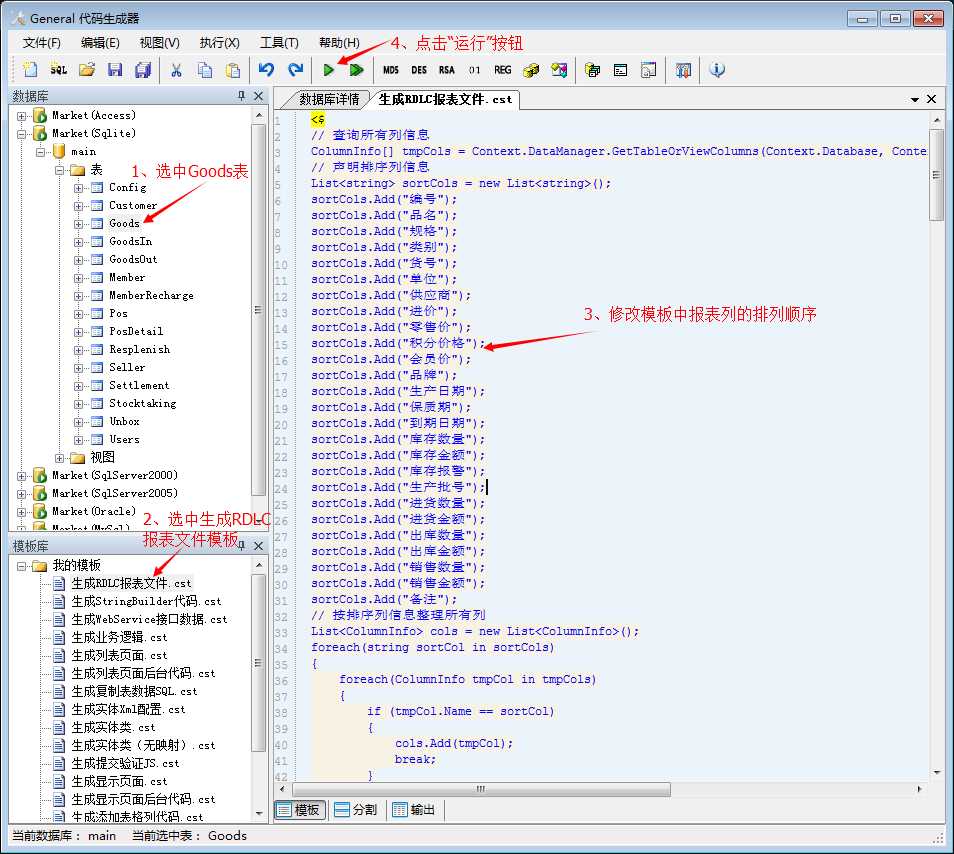The height and width of the screenshot is (854, 954).
Task: Click the Redo arrow icon
Action: 296,70
